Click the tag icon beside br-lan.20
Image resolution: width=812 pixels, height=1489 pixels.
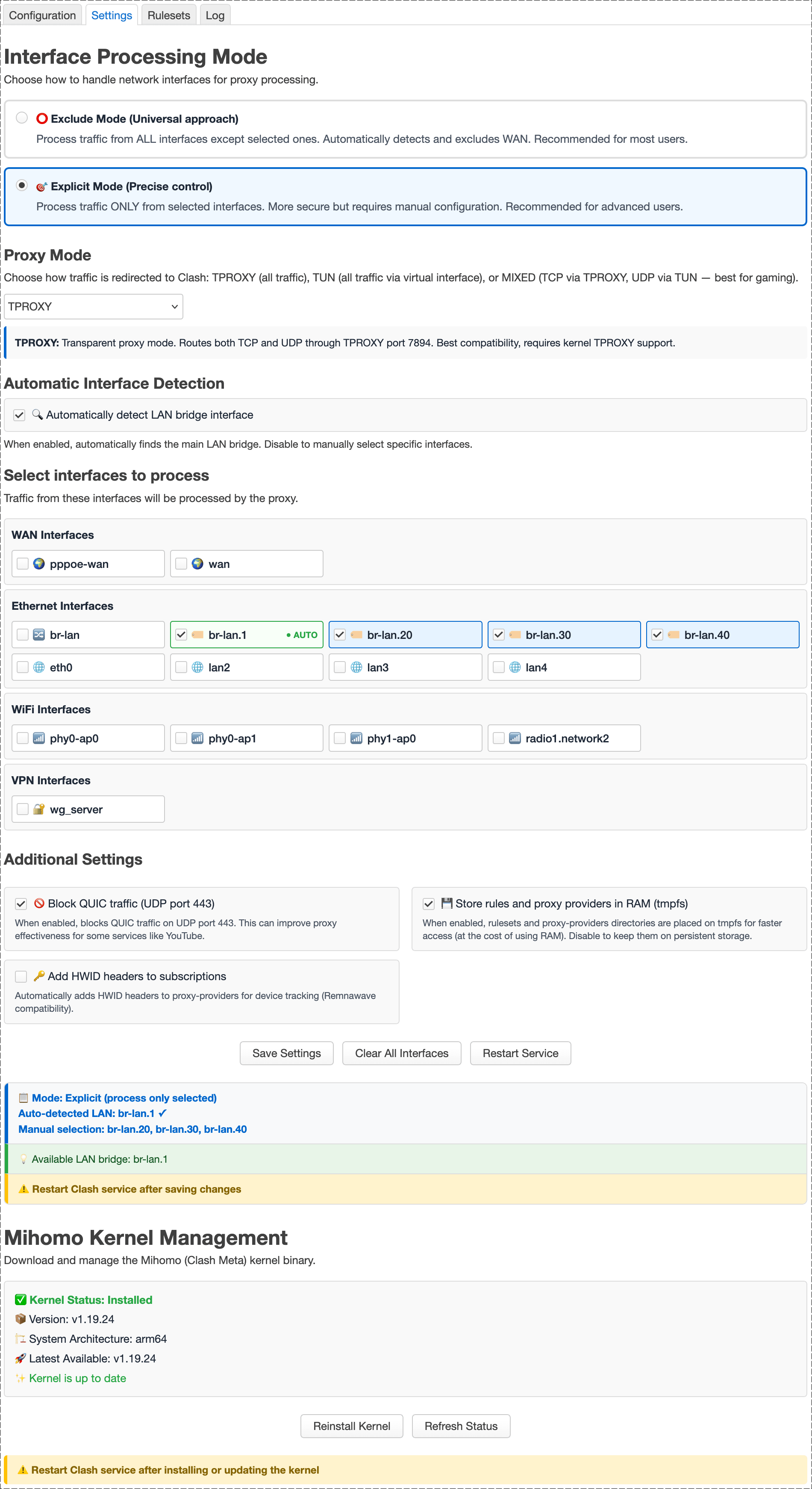pyautogui.click(x=356, y=635)
